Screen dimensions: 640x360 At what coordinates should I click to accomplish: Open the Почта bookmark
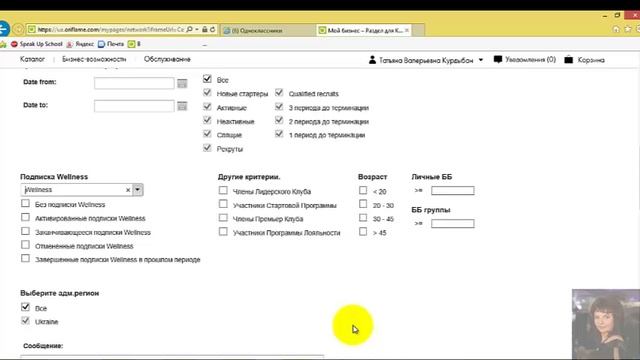[111, 44]
